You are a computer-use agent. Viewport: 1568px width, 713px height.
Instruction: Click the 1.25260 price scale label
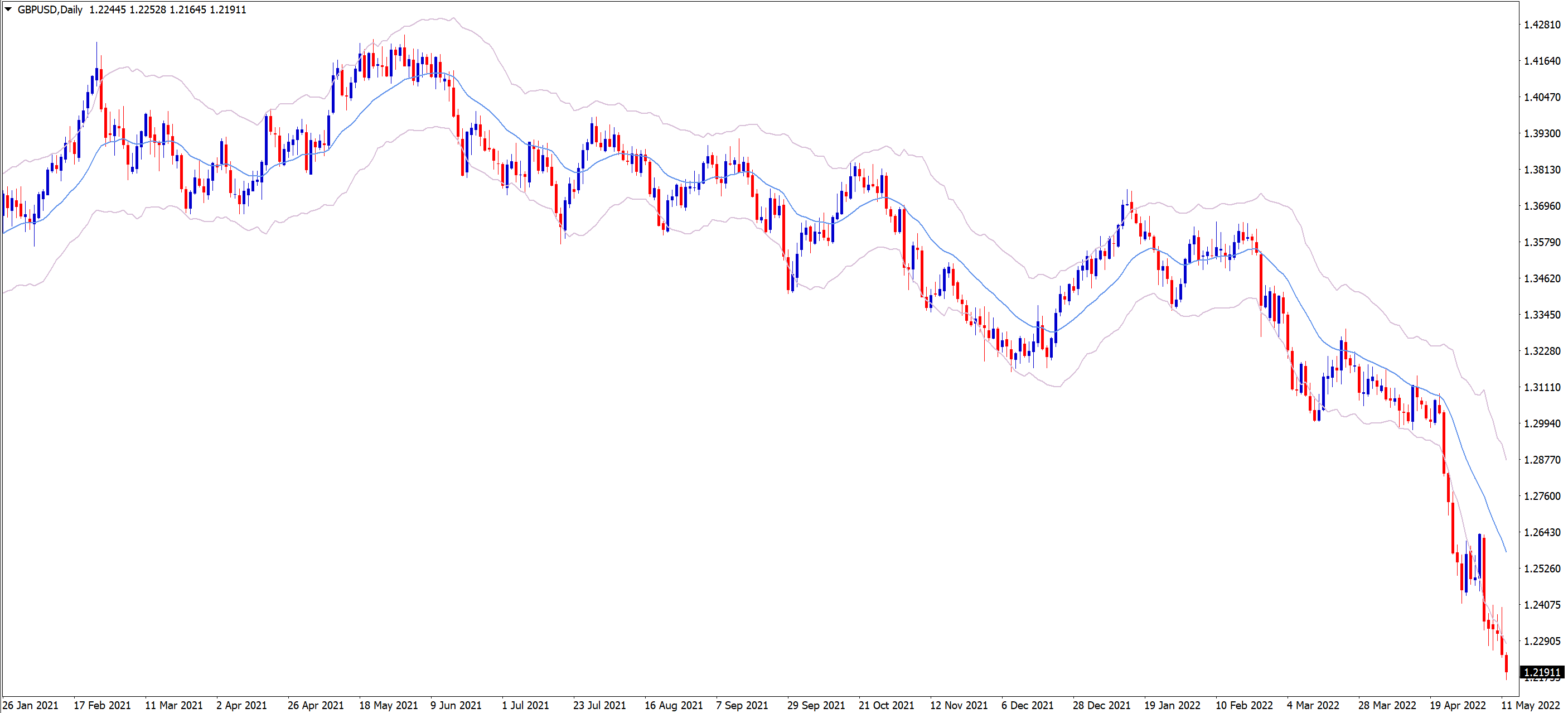pos(1542,569)
